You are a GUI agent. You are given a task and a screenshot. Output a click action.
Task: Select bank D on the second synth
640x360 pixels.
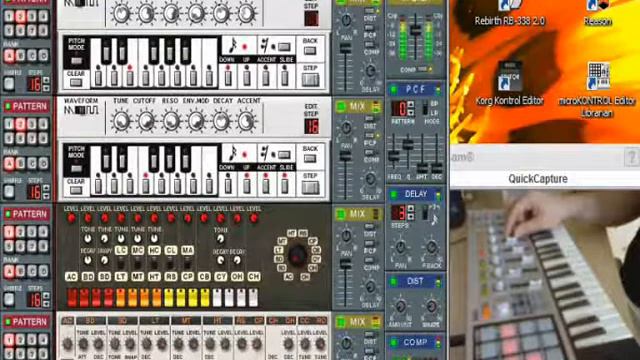pyautogui.click(x=43, y=163)
